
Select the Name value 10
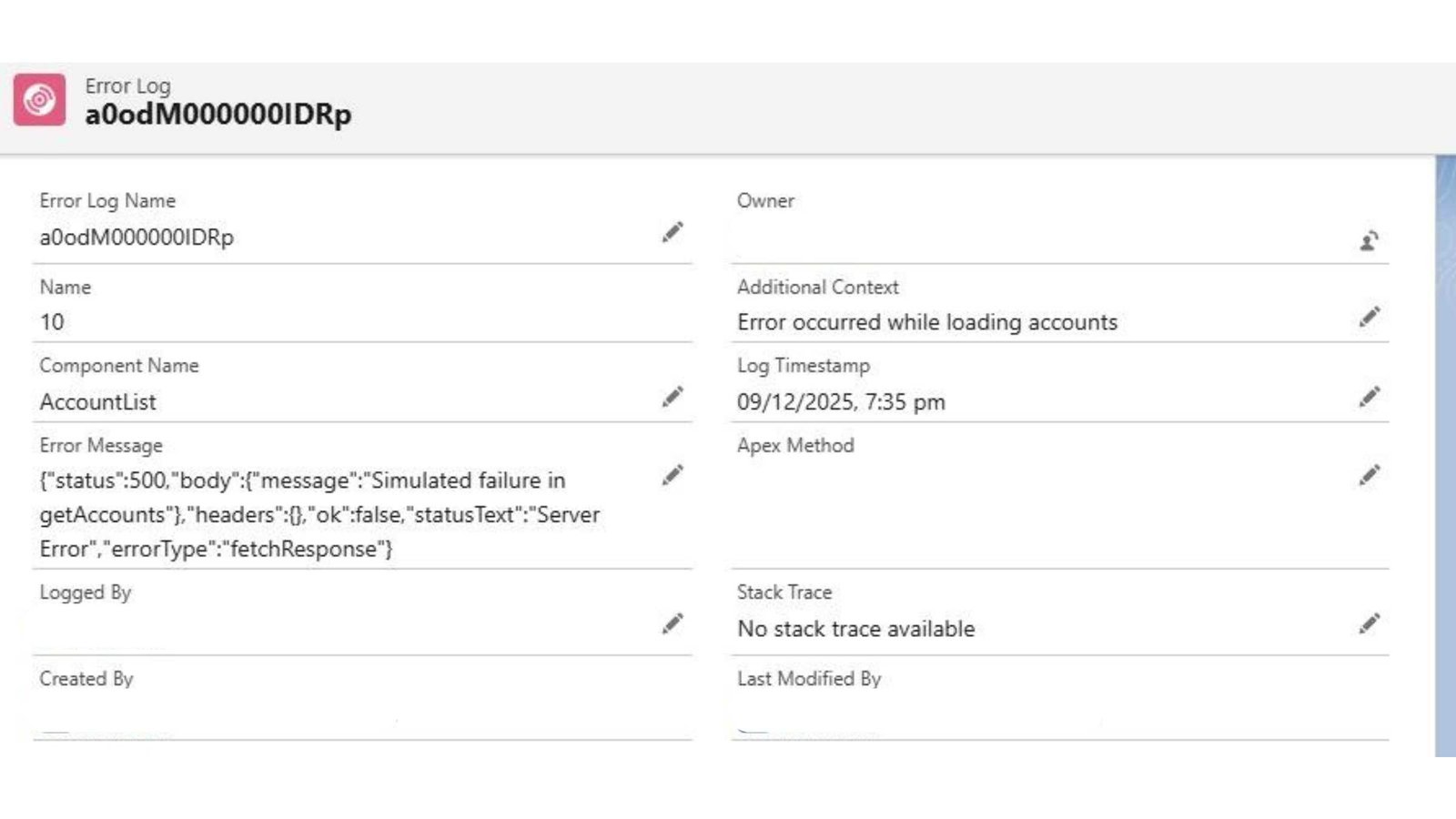pos(52,322)
